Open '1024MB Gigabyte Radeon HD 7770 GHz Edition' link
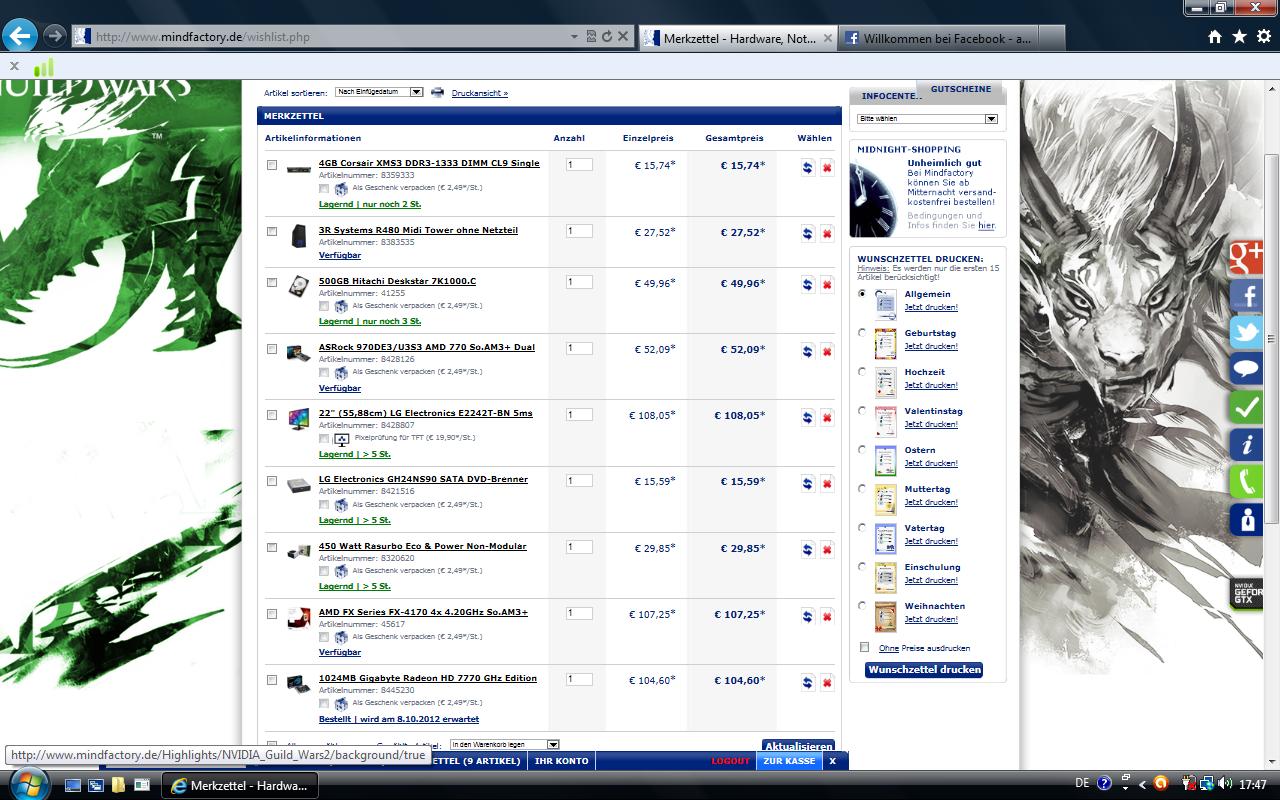This screenshot has width=1280, height=800. [x=428, y=678]
